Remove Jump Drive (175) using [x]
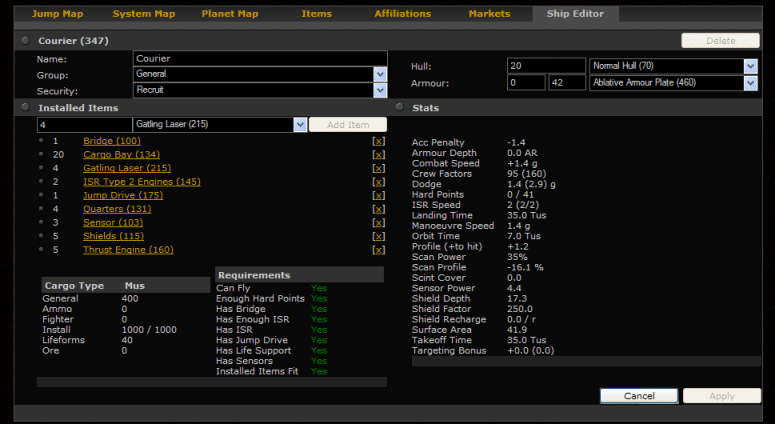 pos(378,195)
